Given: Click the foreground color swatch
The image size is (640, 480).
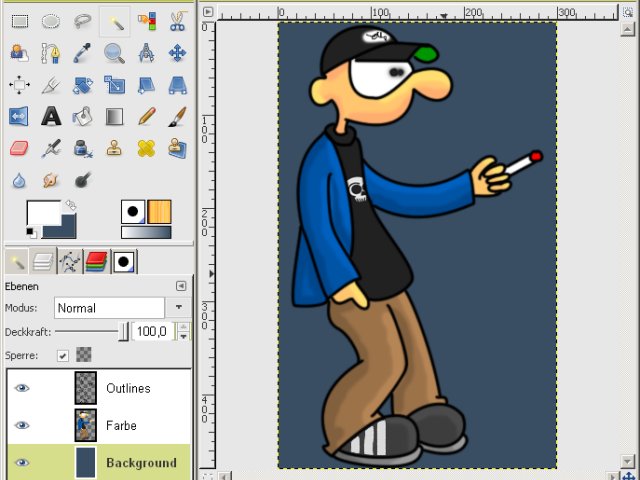Looking at the screenshot, I should (43, 212).
